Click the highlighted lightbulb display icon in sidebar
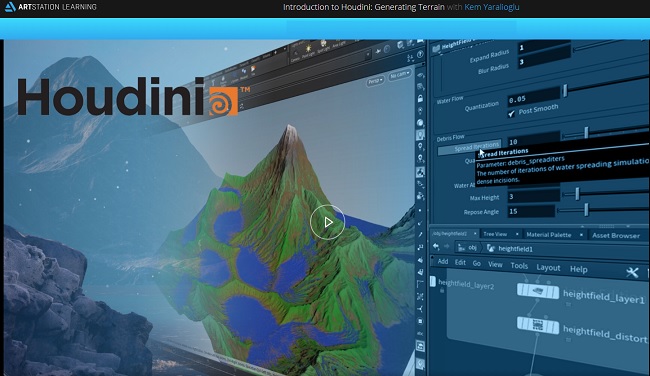Viewport: 650px width, 376px height. (x=420, y=135)
